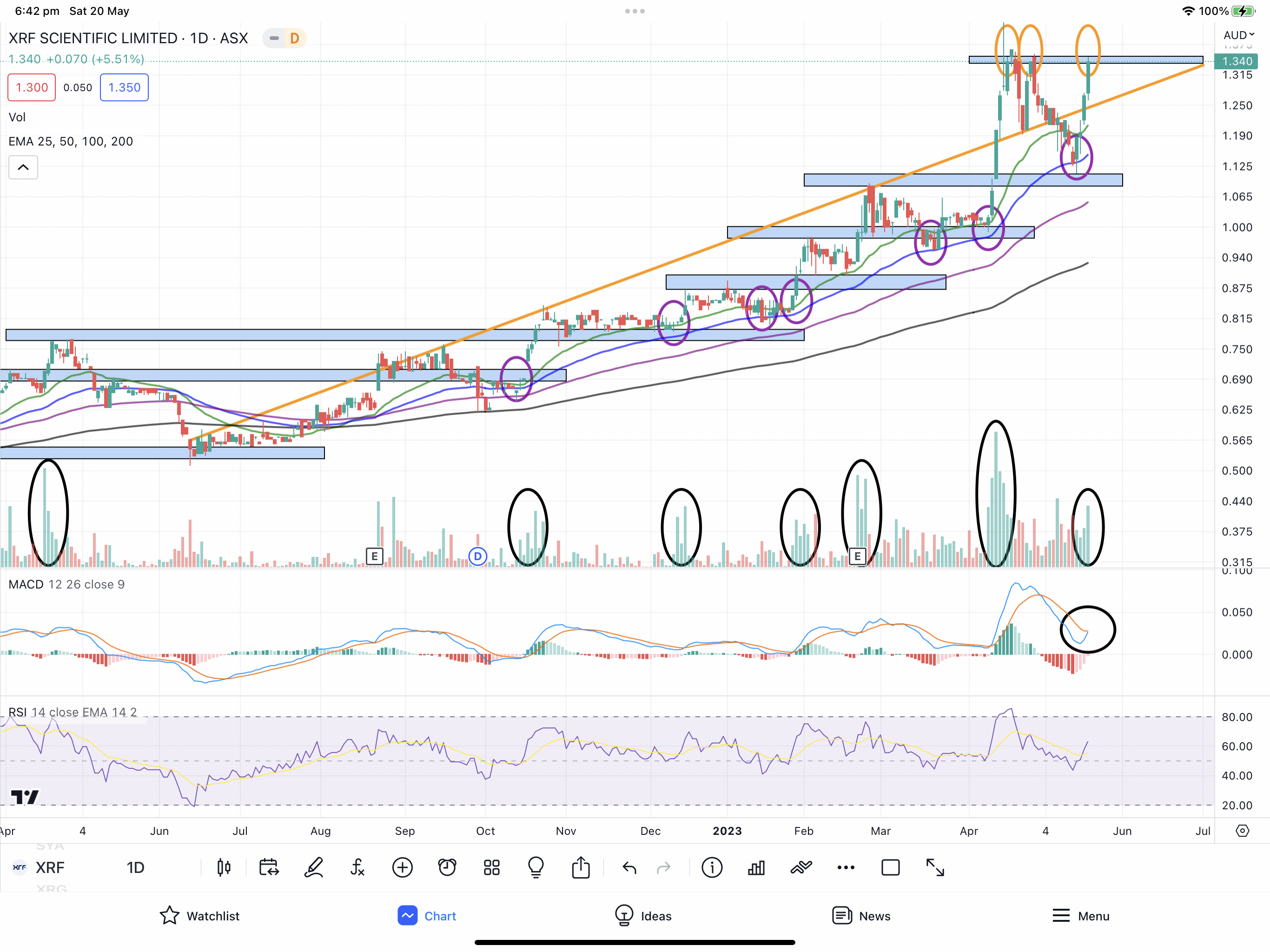Open chart settings gear near date axis
Image resolution: width=1270 pixels, height=952 pixels.
pos(1242,831)
